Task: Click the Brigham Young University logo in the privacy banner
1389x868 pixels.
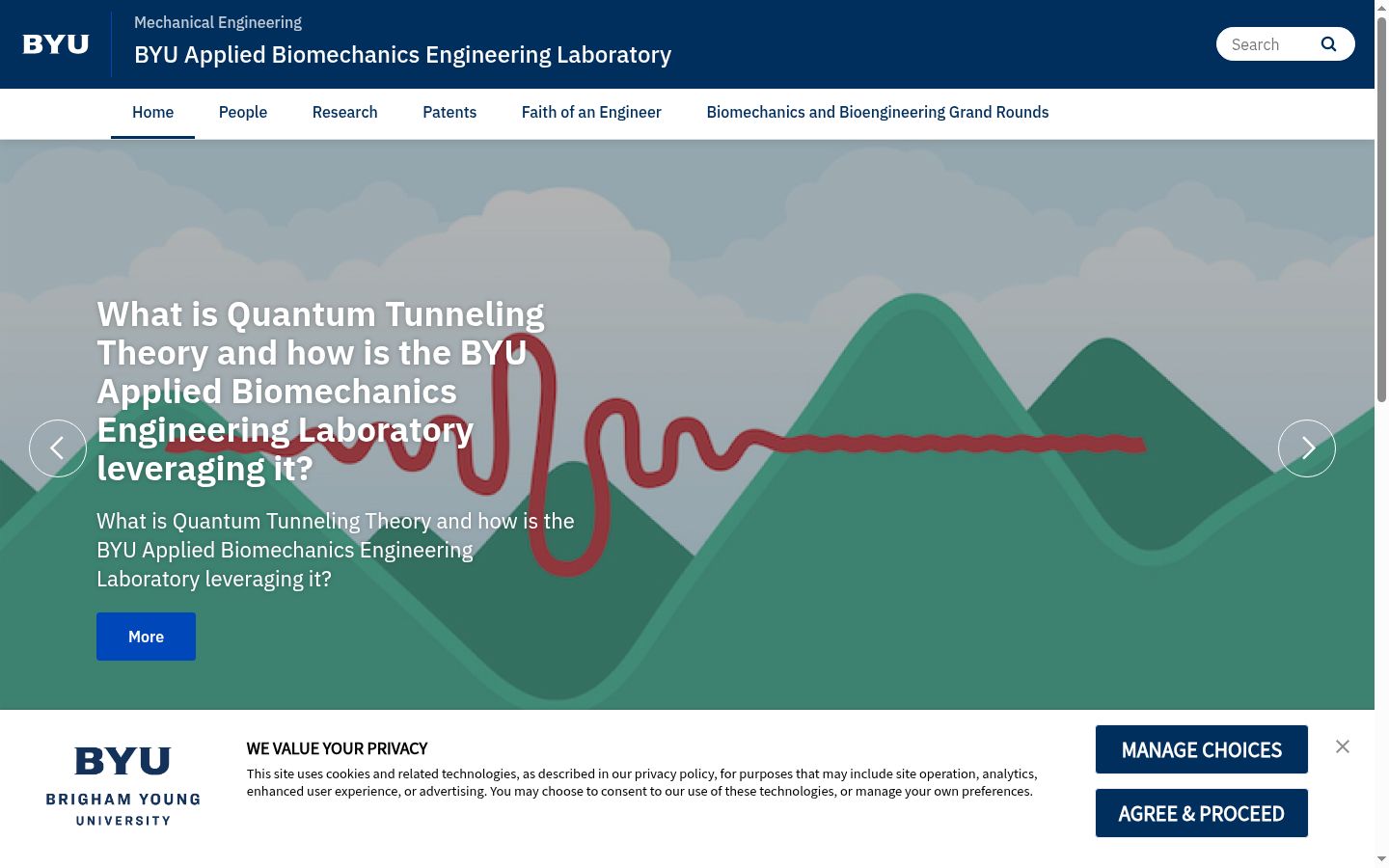Action: [x=123, y=786]
